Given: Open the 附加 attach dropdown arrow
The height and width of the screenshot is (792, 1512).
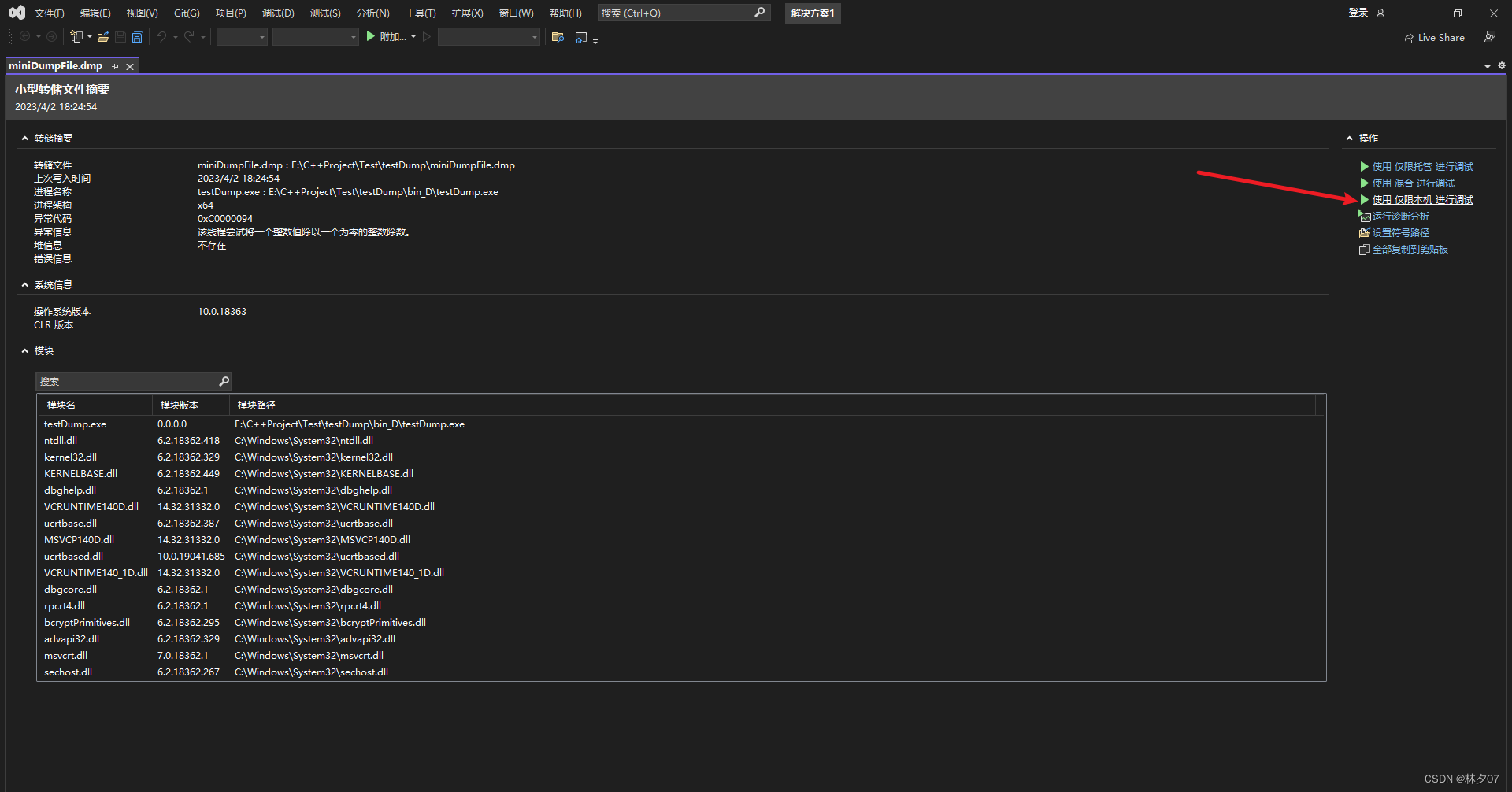Looking at the screenshot, I should pos(413,37).
